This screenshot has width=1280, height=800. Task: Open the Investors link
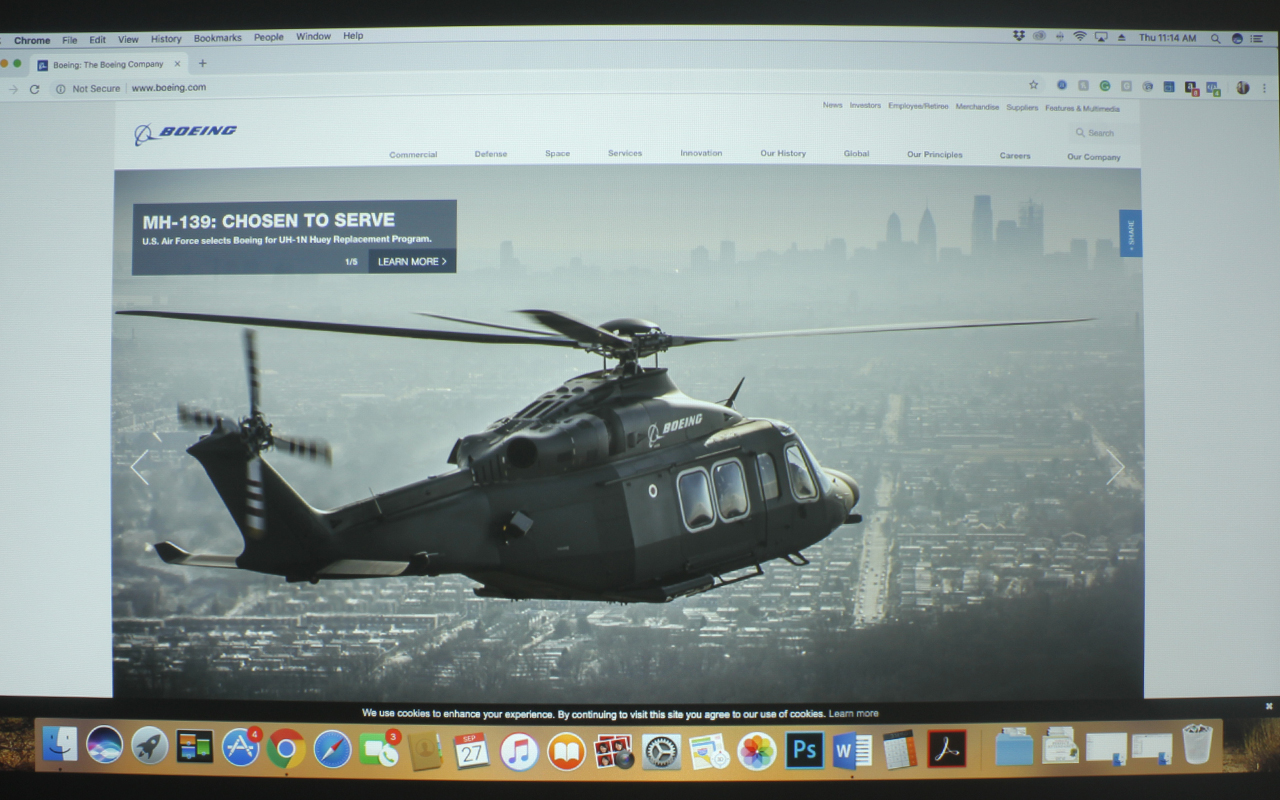click(x=865, y=105)
